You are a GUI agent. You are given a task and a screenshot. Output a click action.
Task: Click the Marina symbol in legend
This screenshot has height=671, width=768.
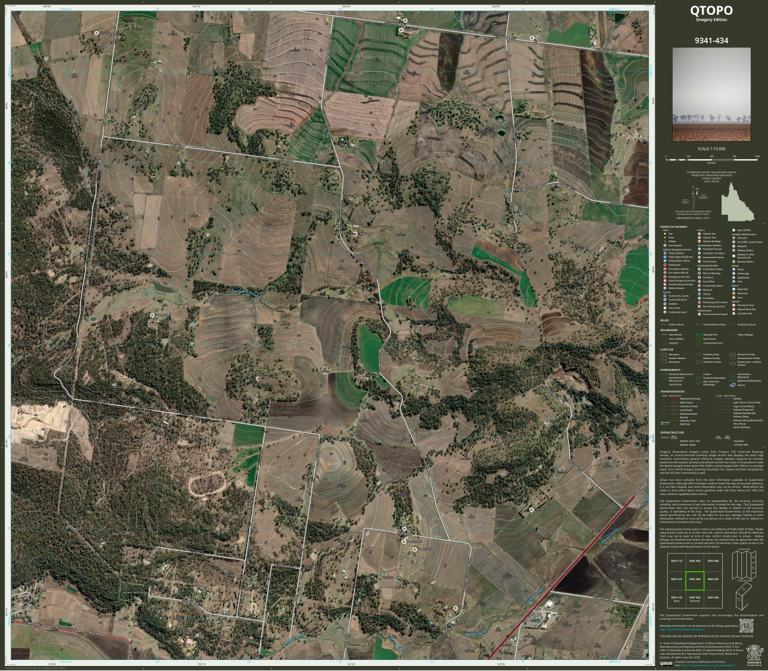(x=733, y=385)
